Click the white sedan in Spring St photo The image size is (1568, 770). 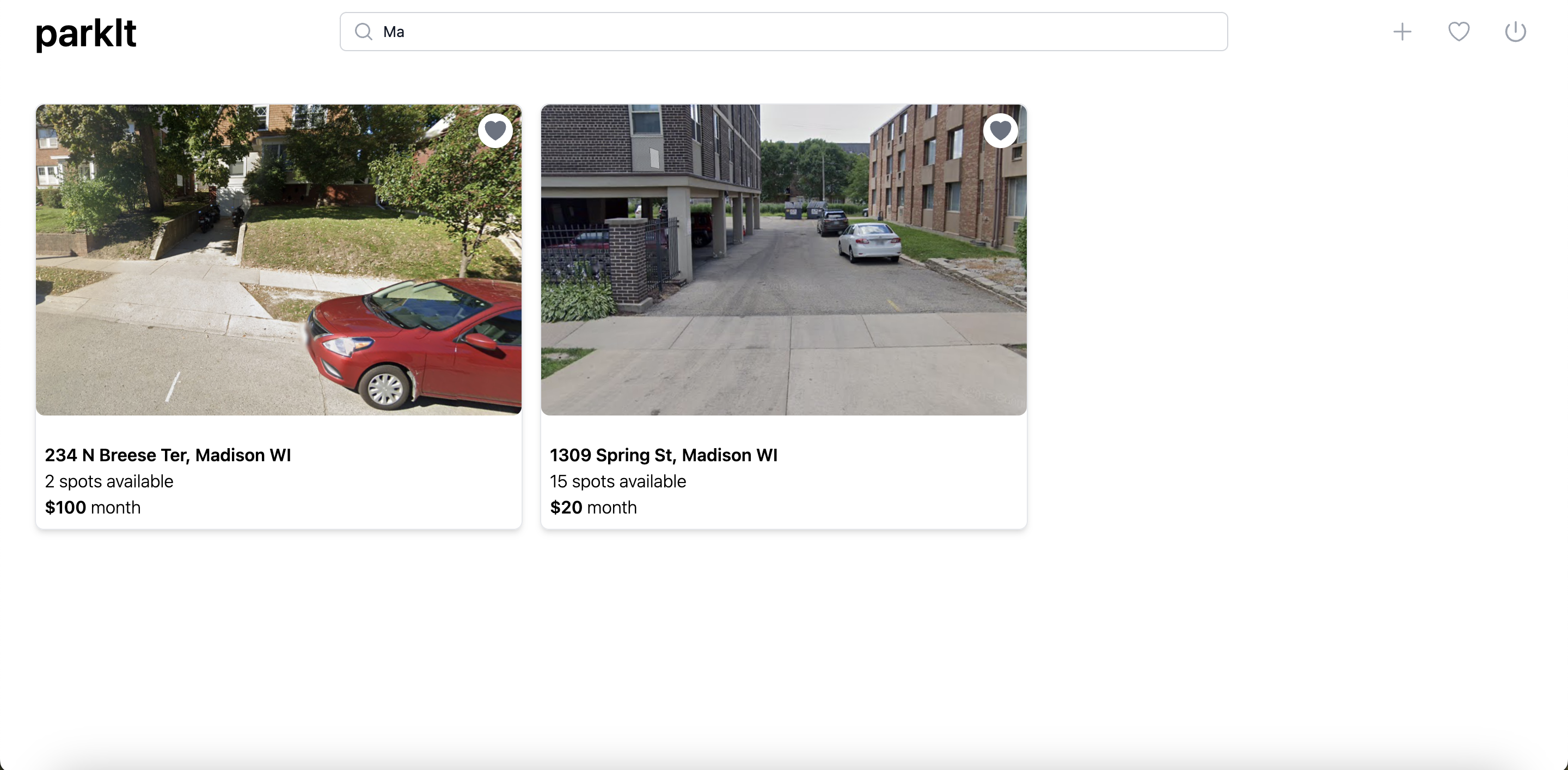pyautogui.click(x=869, y=242)
